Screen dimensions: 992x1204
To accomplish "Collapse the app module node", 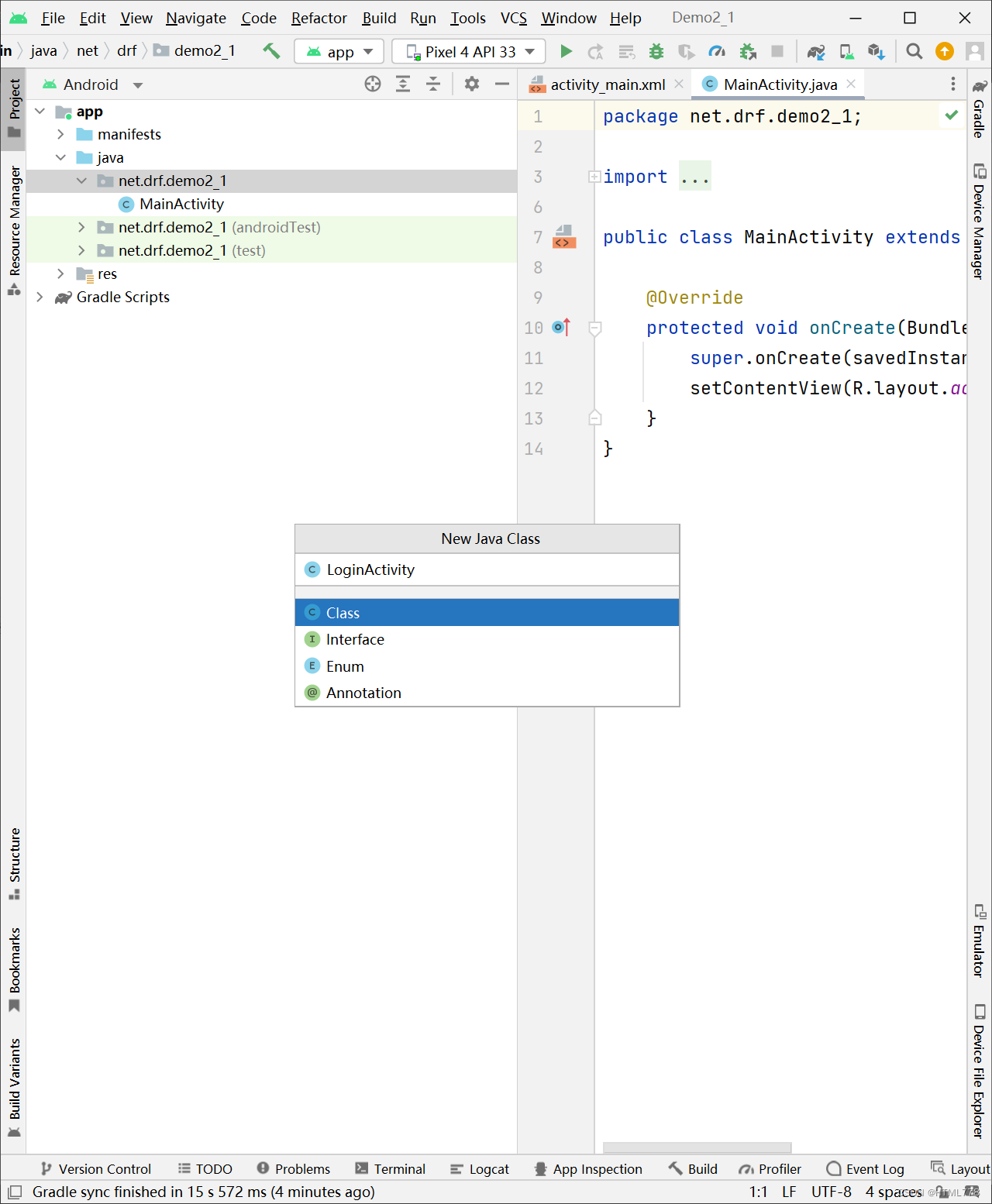I will coord(40,112).
